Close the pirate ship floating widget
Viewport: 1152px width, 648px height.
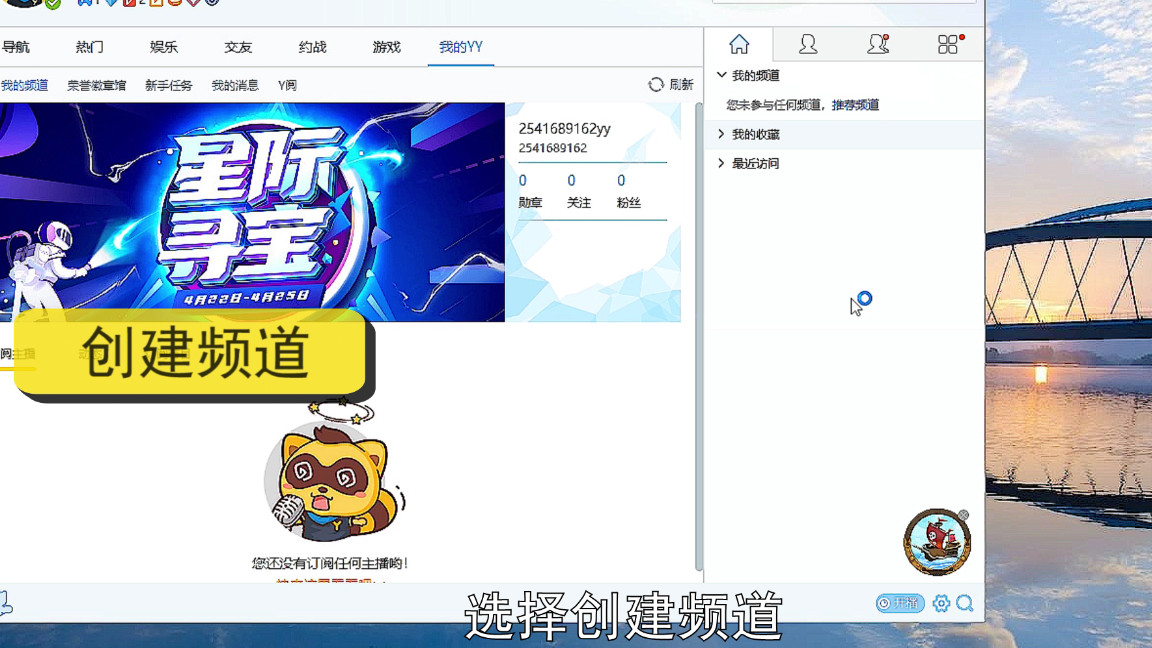(963, 515)
